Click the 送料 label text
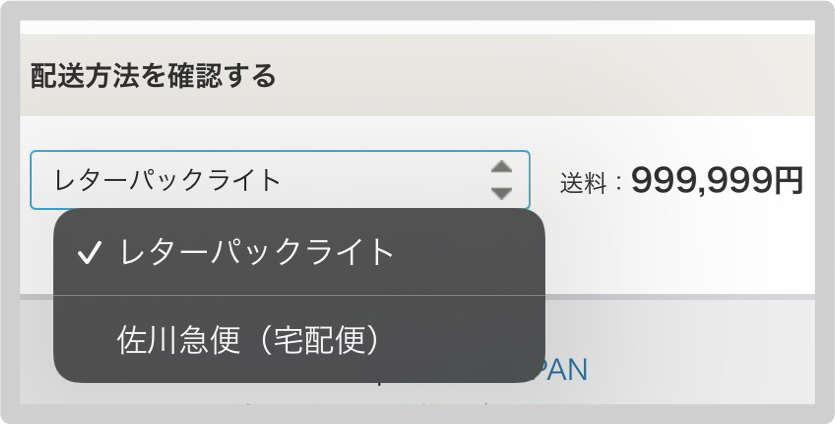 pyautogui.click(x=583, y=184)
